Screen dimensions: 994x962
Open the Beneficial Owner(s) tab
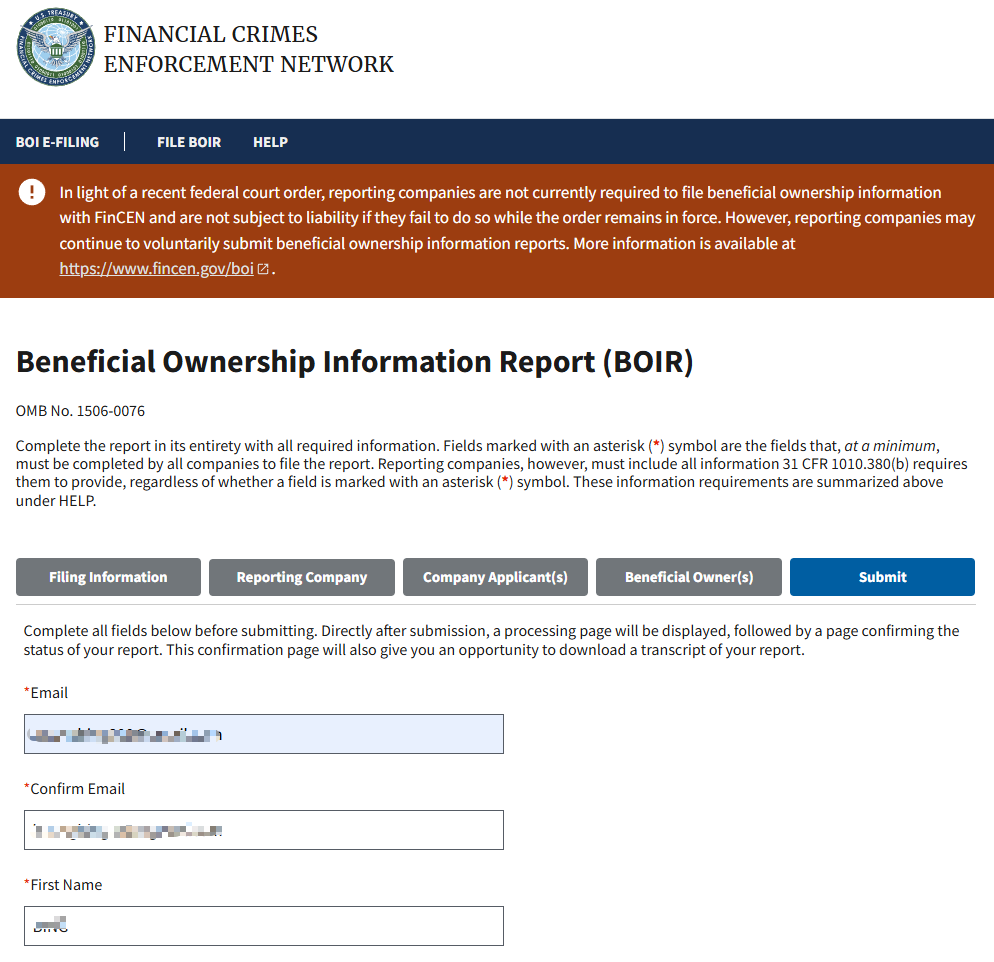click(688, 577)
